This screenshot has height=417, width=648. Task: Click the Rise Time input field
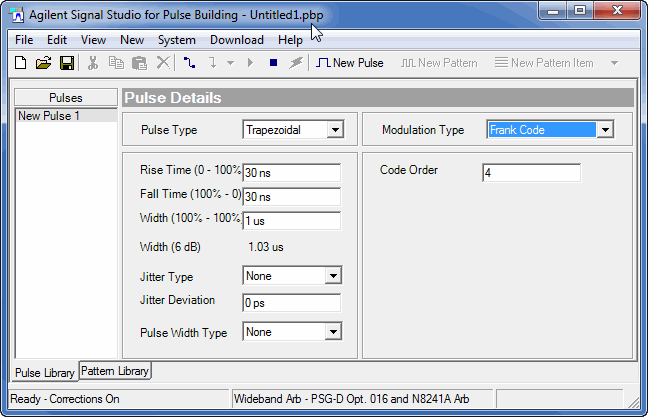point(292,172)
